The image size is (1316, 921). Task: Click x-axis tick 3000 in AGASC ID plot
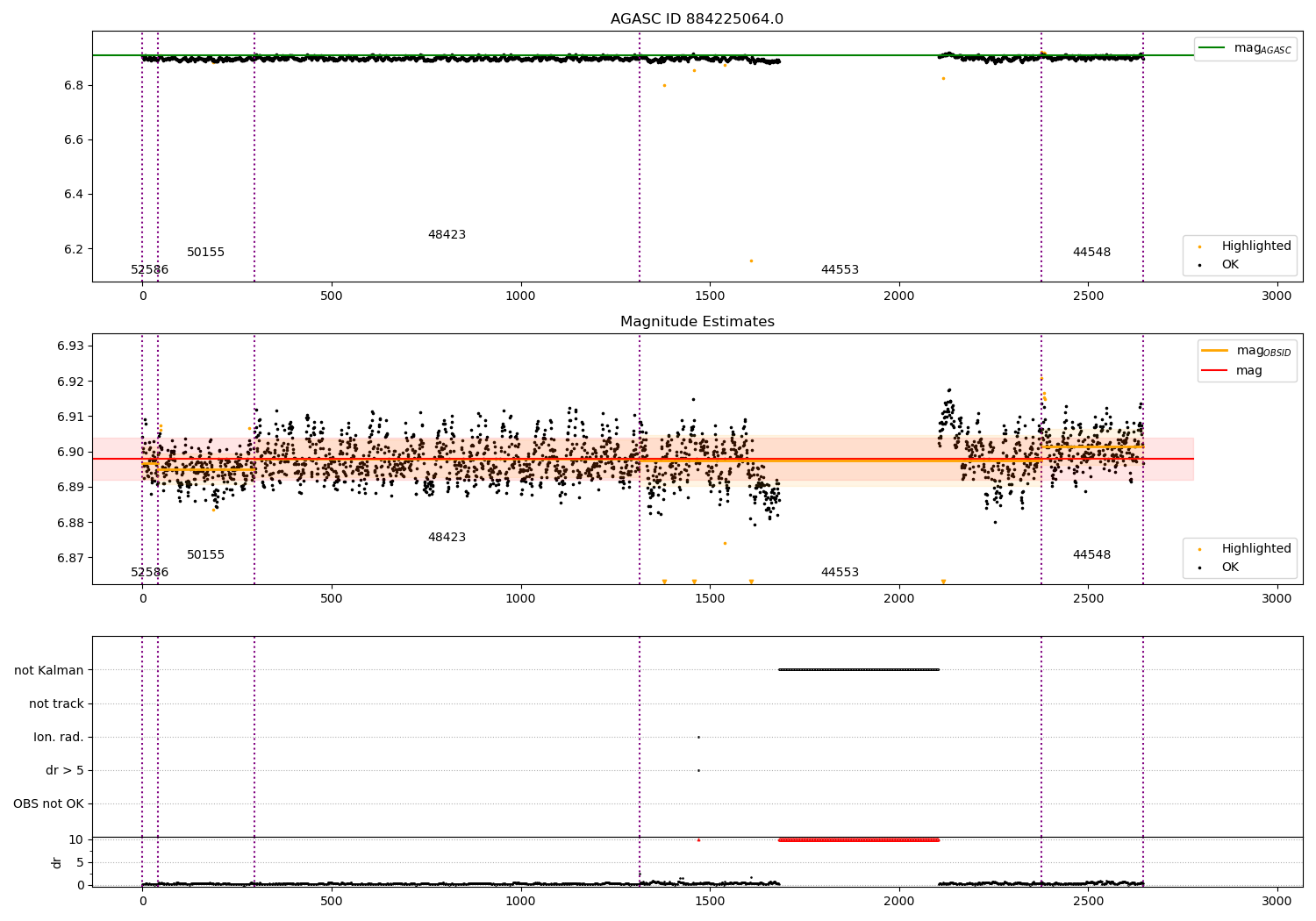(1277, 296)
